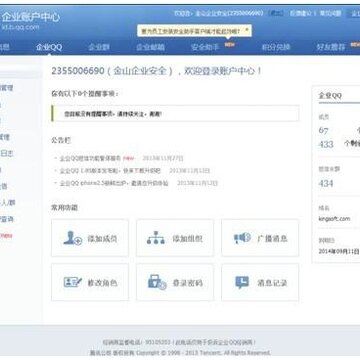360x360 pixels.
Task: Click the 企业账户中心 logo title
Action: coord(30,17)
